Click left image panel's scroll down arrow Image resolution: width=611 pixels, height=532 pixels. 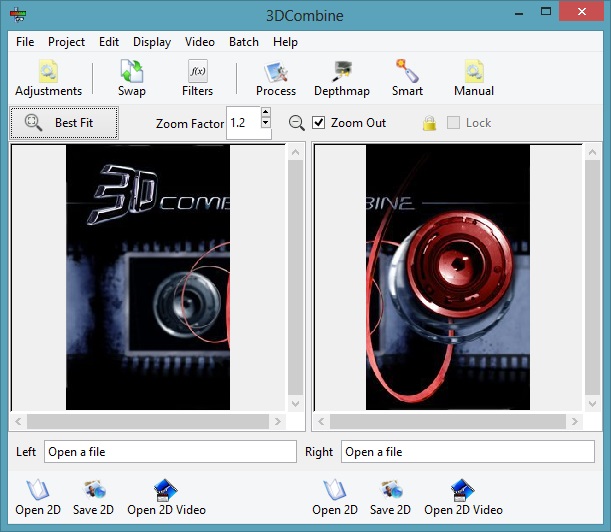pos(295,404)
